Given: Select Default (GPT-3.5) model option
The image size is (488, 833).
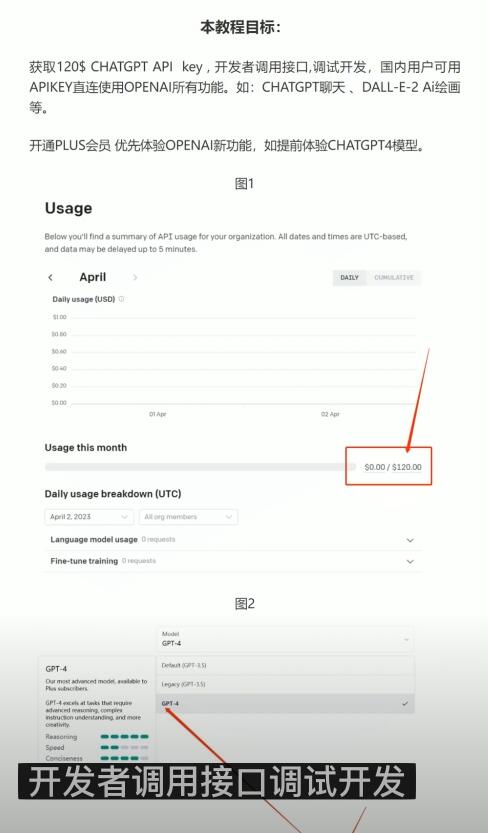Looking at the screenshot, I should click(x=286, y=665).
